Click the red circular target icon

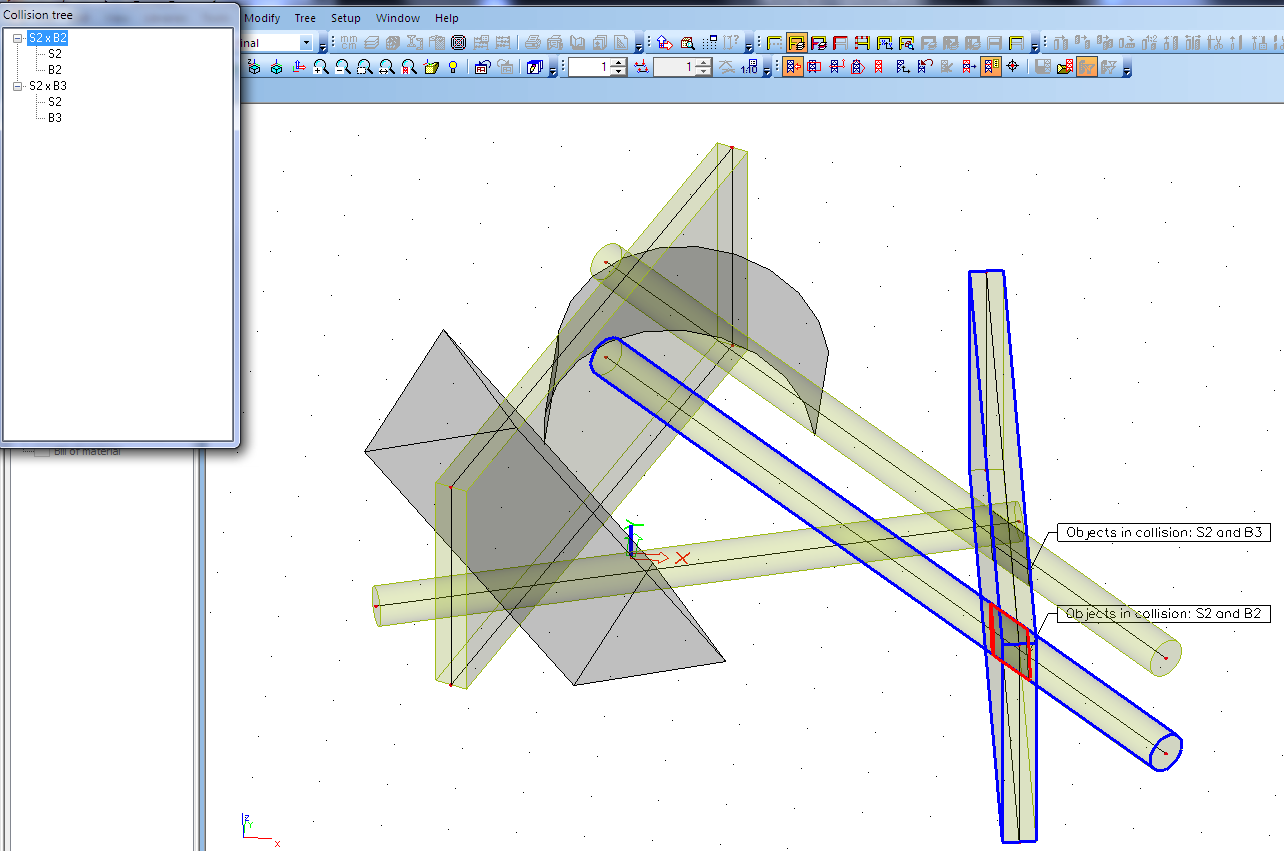tap(459, 42)
